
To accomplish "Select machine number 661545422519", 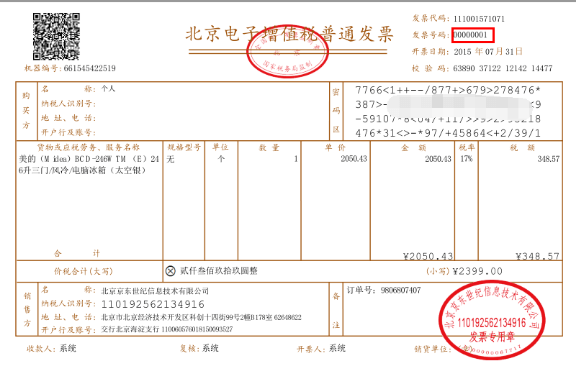I will [90, 68].
